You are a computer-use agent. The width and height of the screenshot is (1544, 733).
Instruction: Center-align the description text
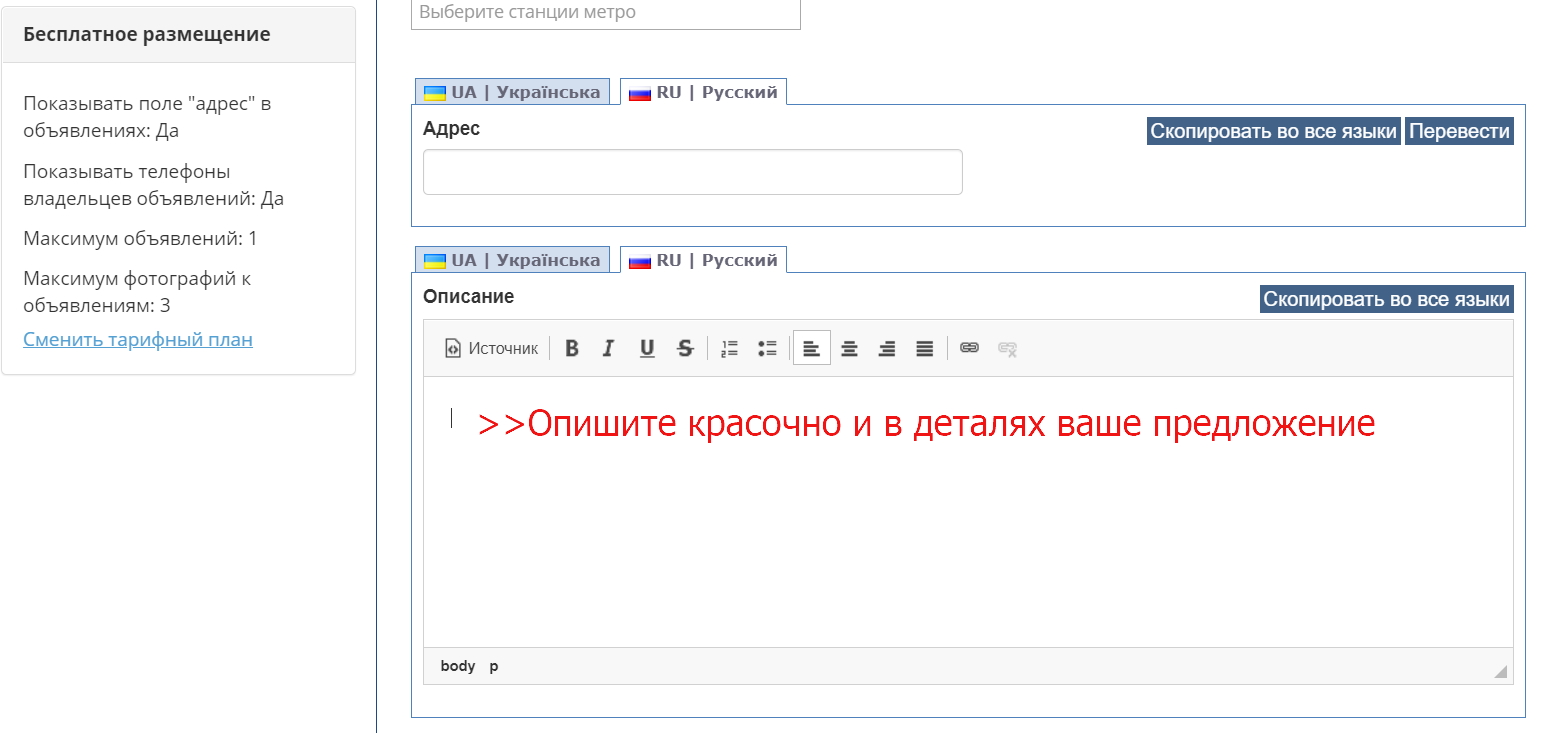tap(849, 348)
